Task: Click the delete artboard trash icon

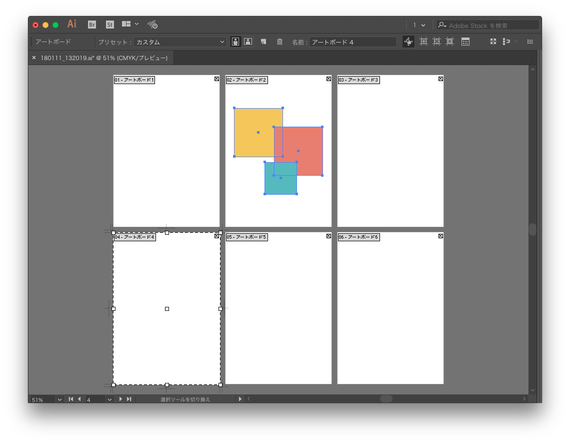Action: pyautogui.click(x=279, y=42)
